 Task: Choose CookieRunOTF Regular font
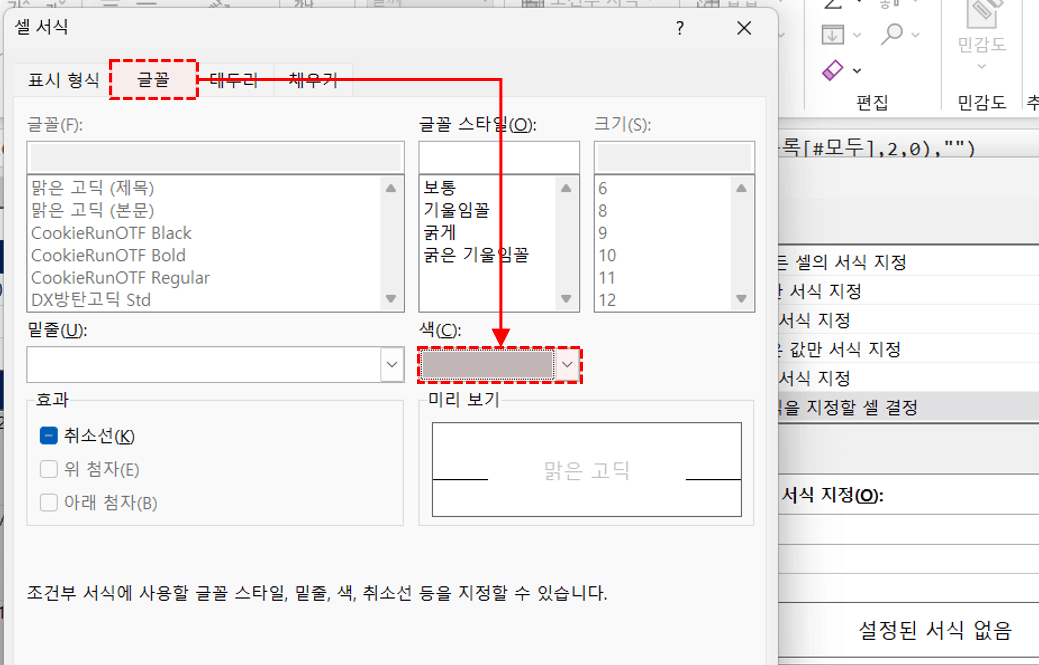click(x=120, y=278)
